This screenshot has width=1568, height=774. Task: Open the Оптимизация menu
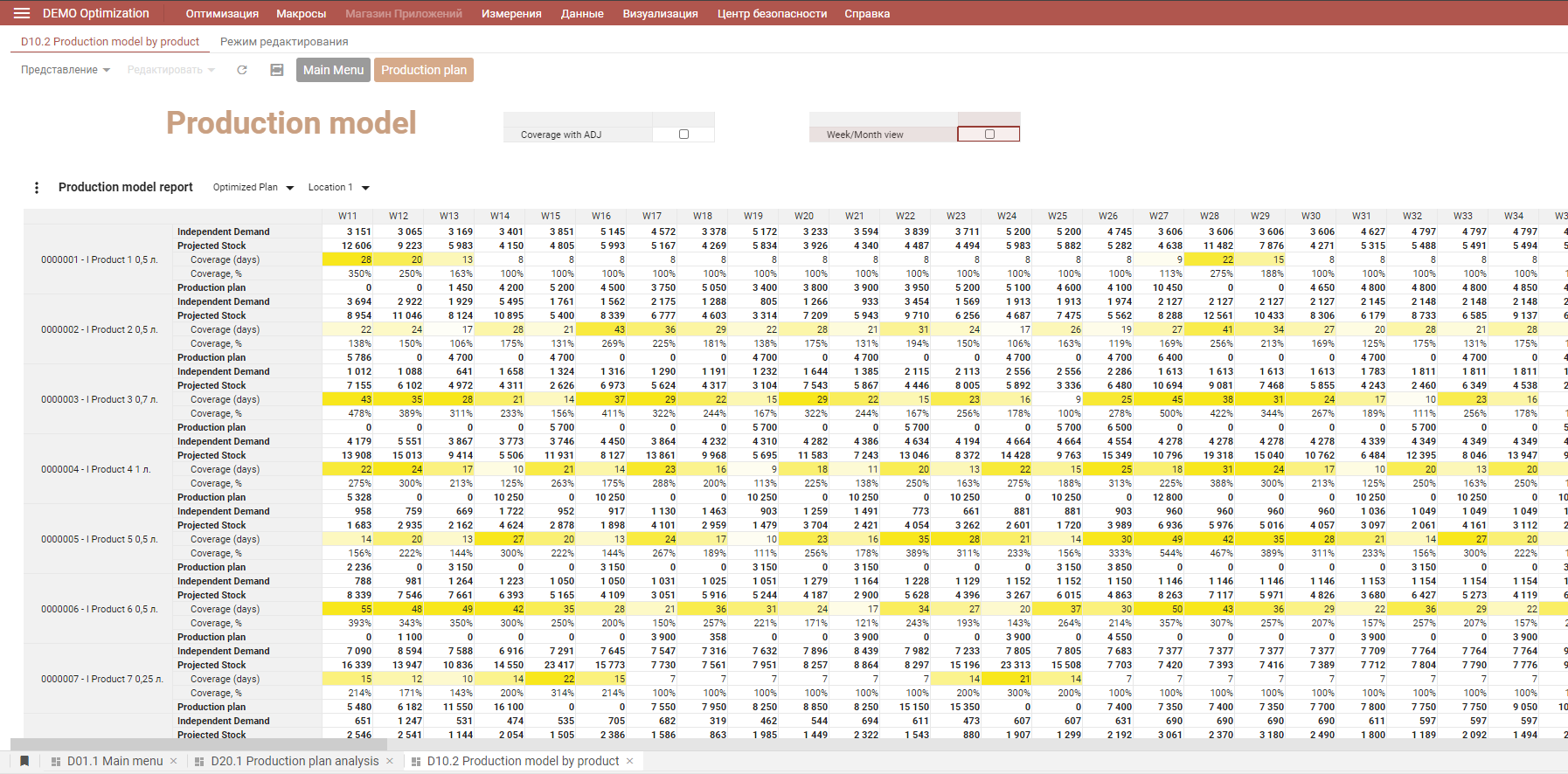(x=222, y=13)
